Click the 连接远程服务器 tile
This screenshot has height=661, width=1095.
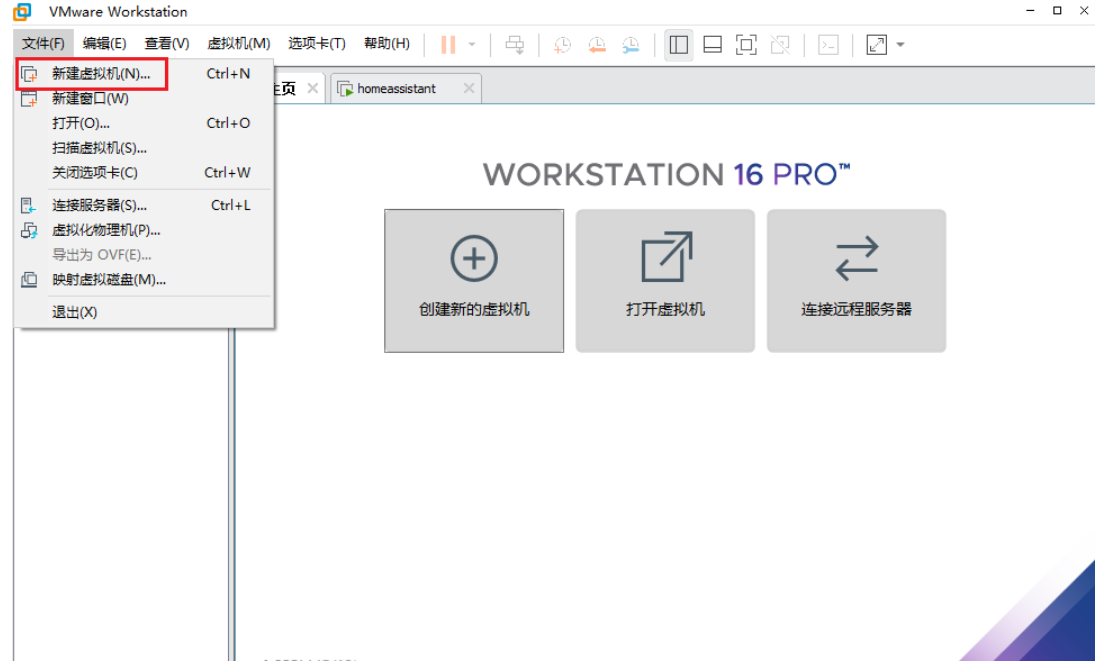tap(857, 281)
